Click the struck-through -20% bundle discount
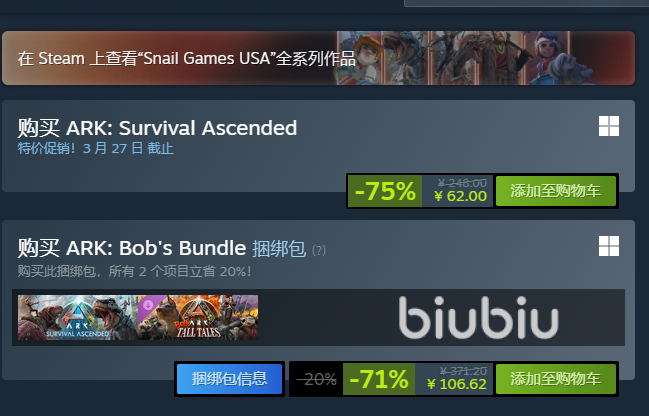 tap(317, 379)
